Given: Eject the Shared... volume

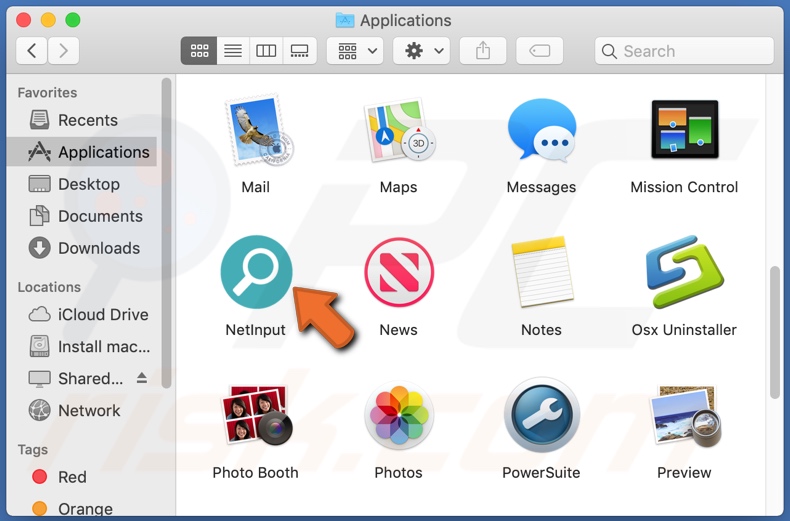Looking at the screenshot, I should 142,378.
